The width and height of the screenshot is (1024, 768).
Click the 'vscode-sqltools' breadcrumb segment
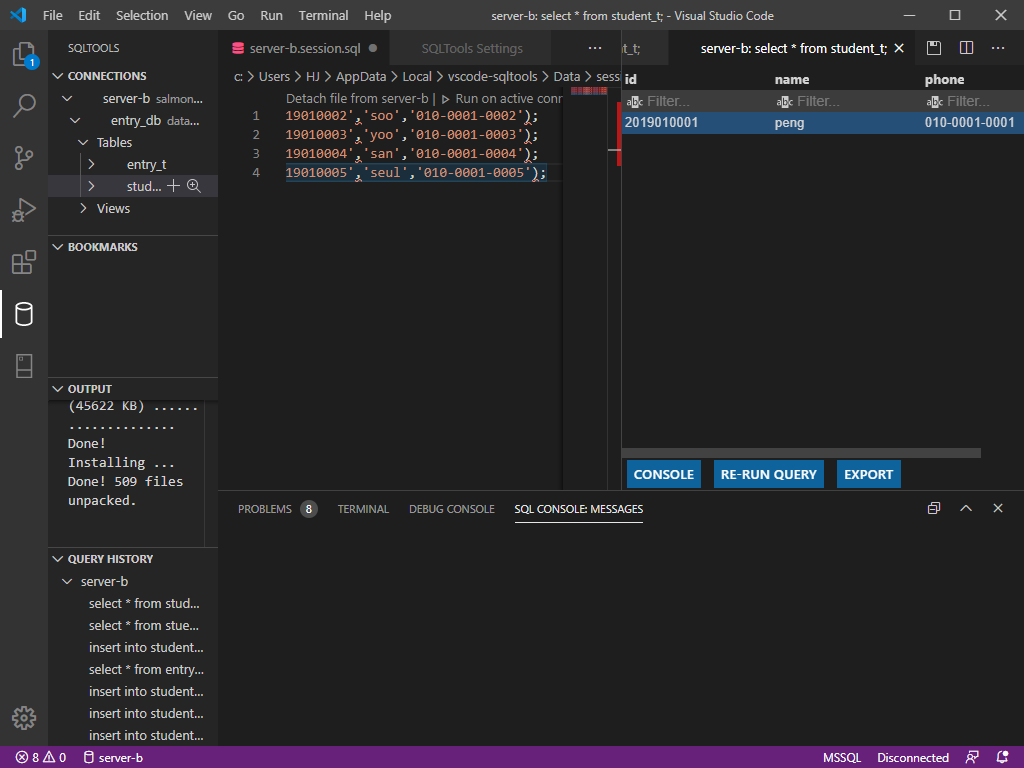click(492, 76)
